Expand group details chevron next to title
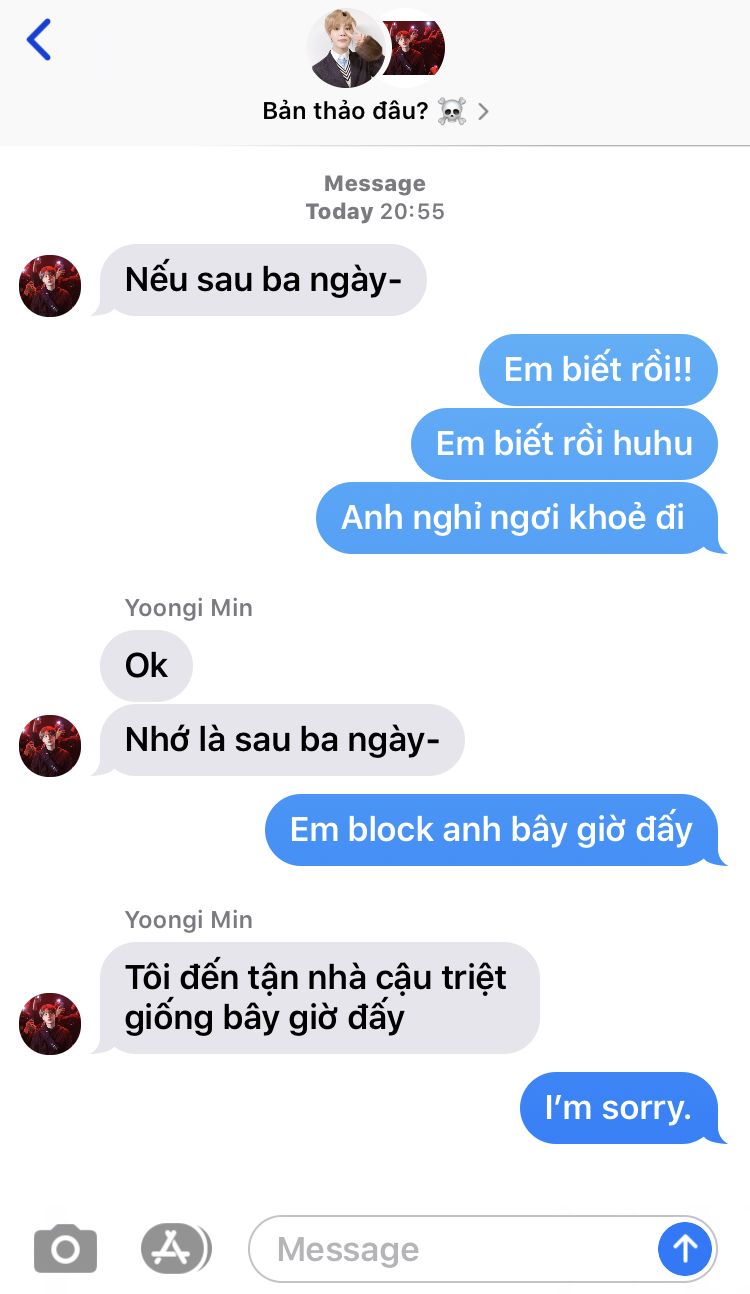 click(x=484, y=112)
